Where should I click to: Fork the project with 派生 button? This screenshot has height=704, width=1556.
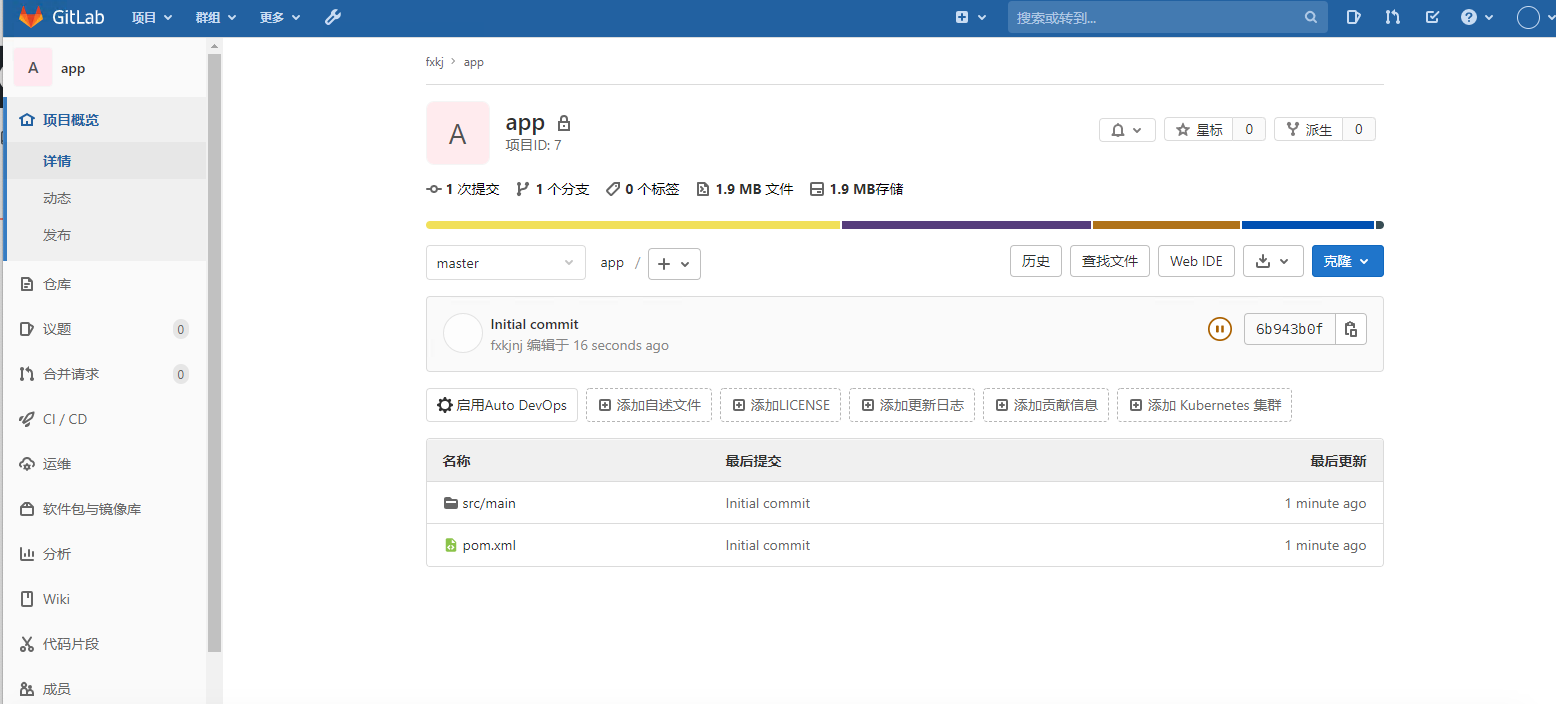tap(1308, 130)
